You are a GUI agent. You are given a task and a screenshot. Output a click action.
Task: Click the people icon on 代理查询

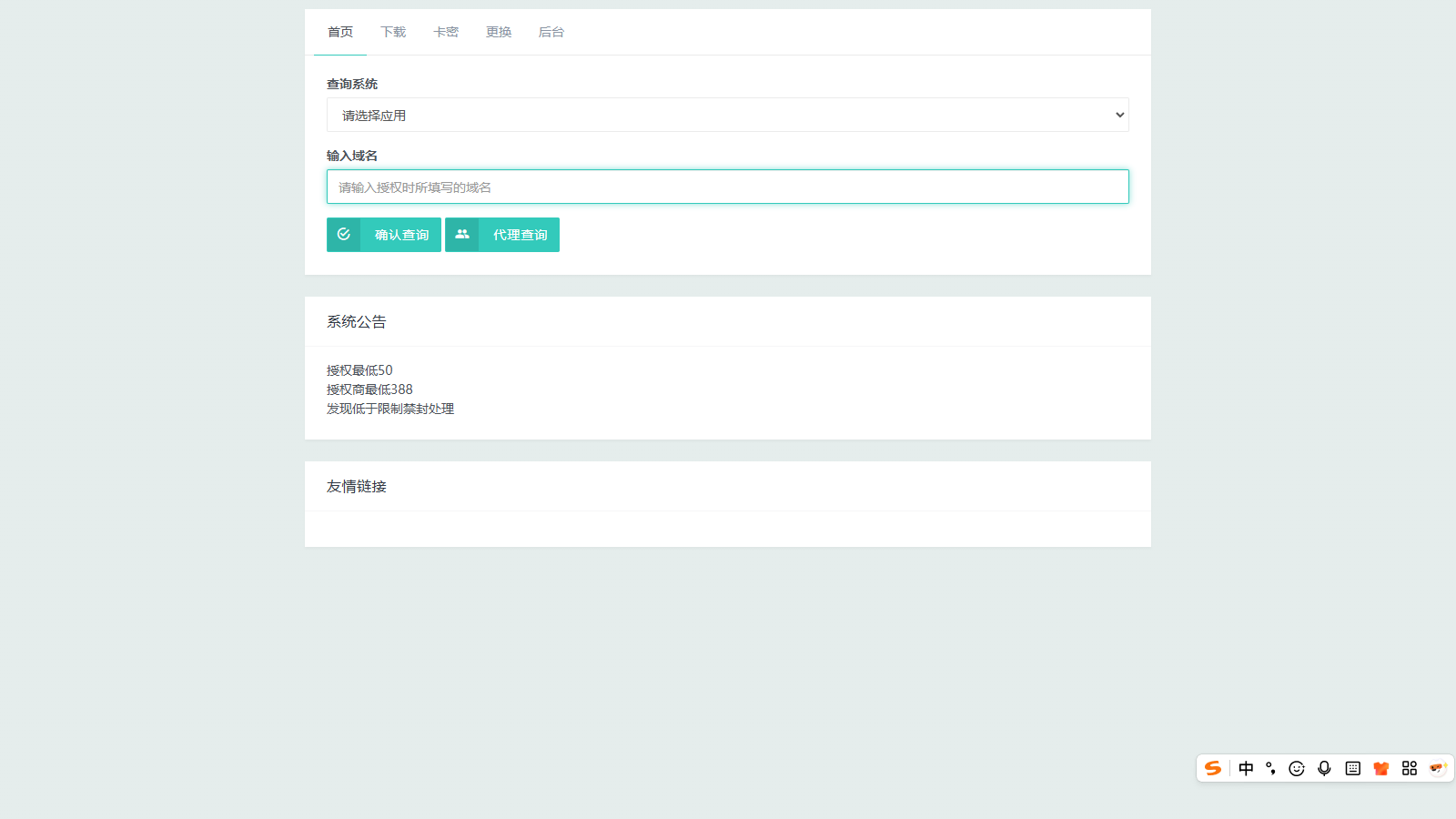pyautogui.click(x=462, y=234)
